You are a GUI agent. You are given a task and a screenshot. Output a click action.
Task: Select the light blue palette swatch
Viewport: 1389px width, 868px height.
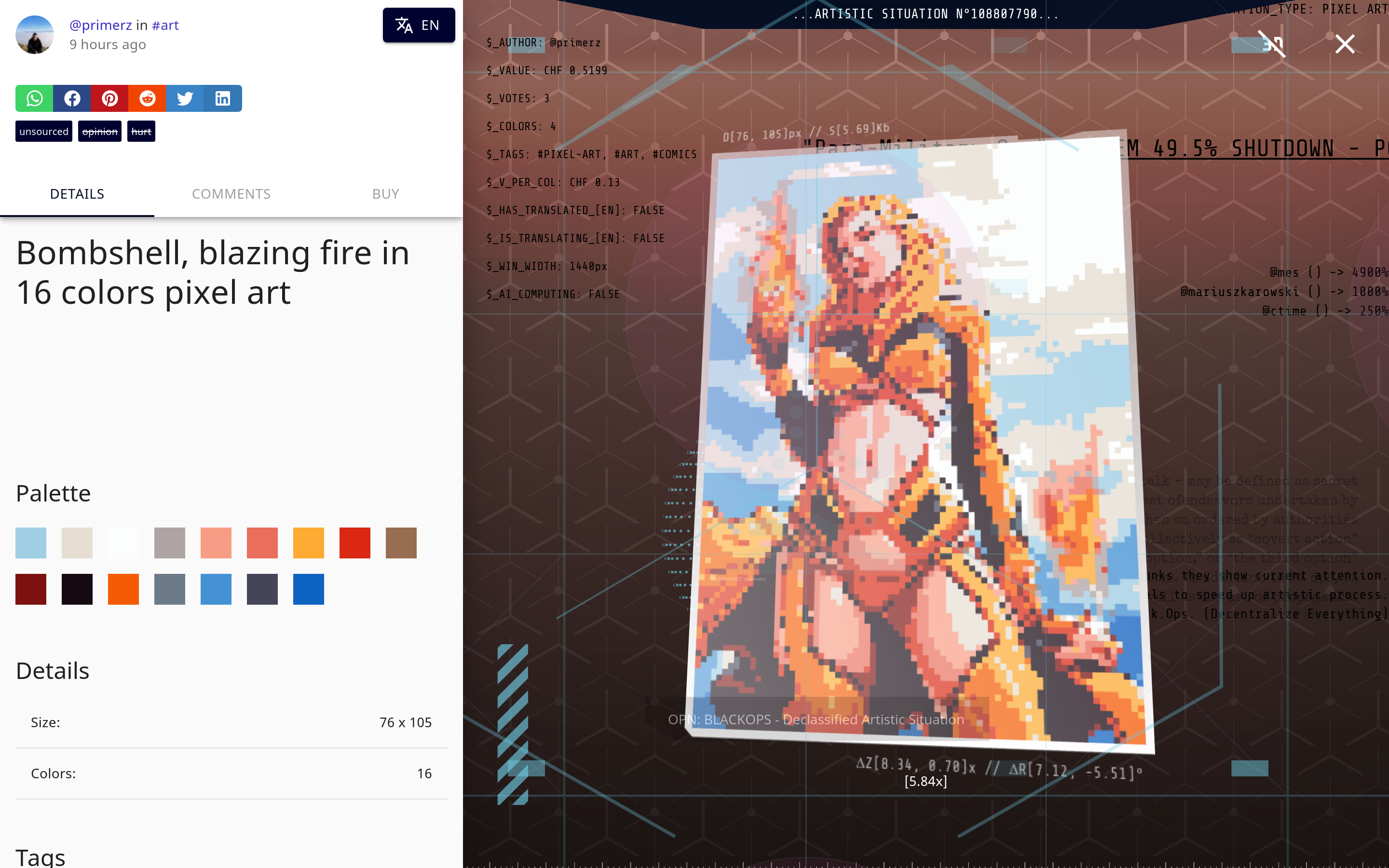pyautogui.click(x=31, y=542)
